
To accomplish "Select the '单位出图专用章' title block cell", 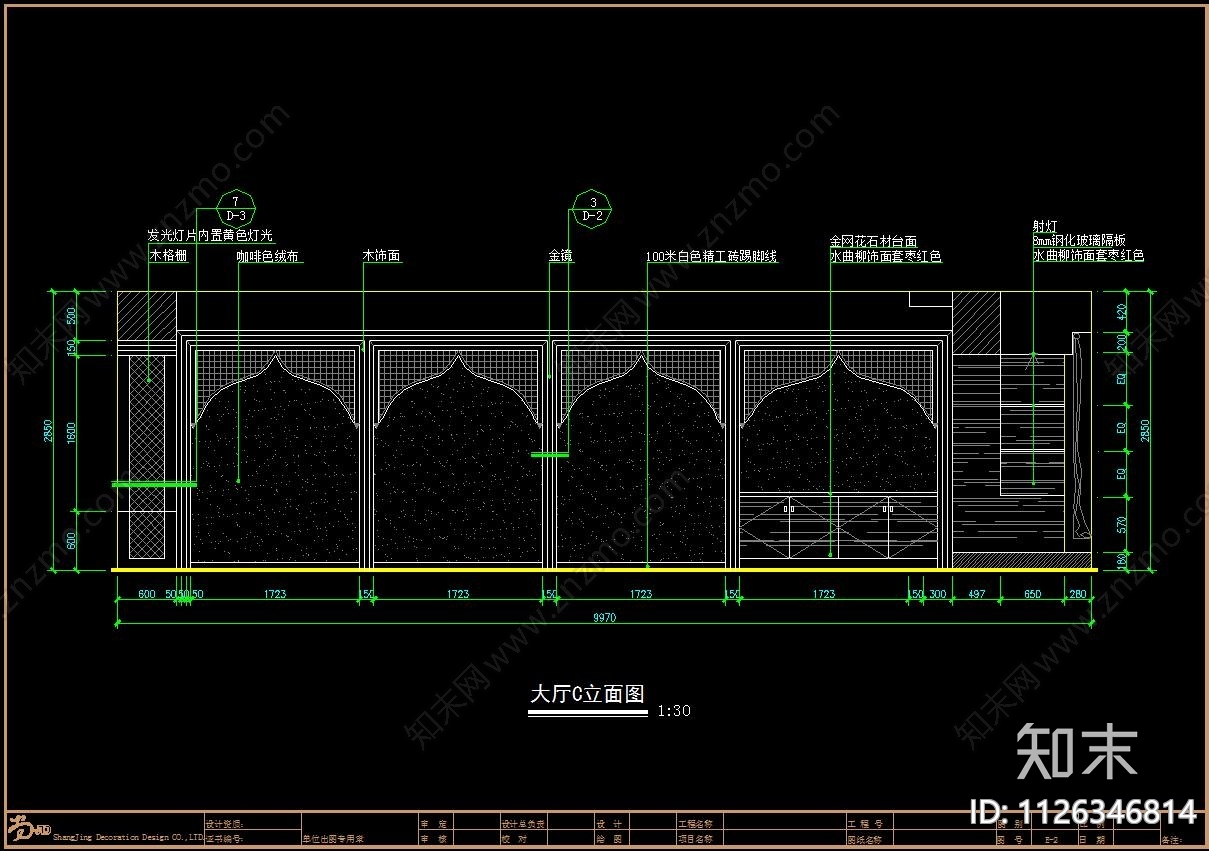I will click(334, 839).
